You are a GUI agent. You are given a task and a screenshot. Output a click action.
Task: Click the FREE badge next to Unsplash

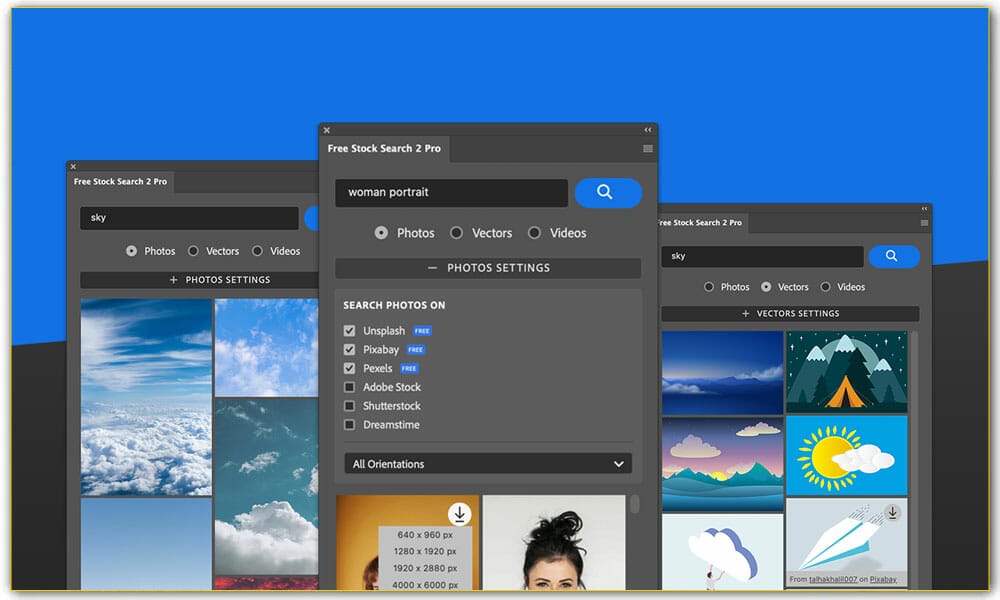(x=420, y=330)
